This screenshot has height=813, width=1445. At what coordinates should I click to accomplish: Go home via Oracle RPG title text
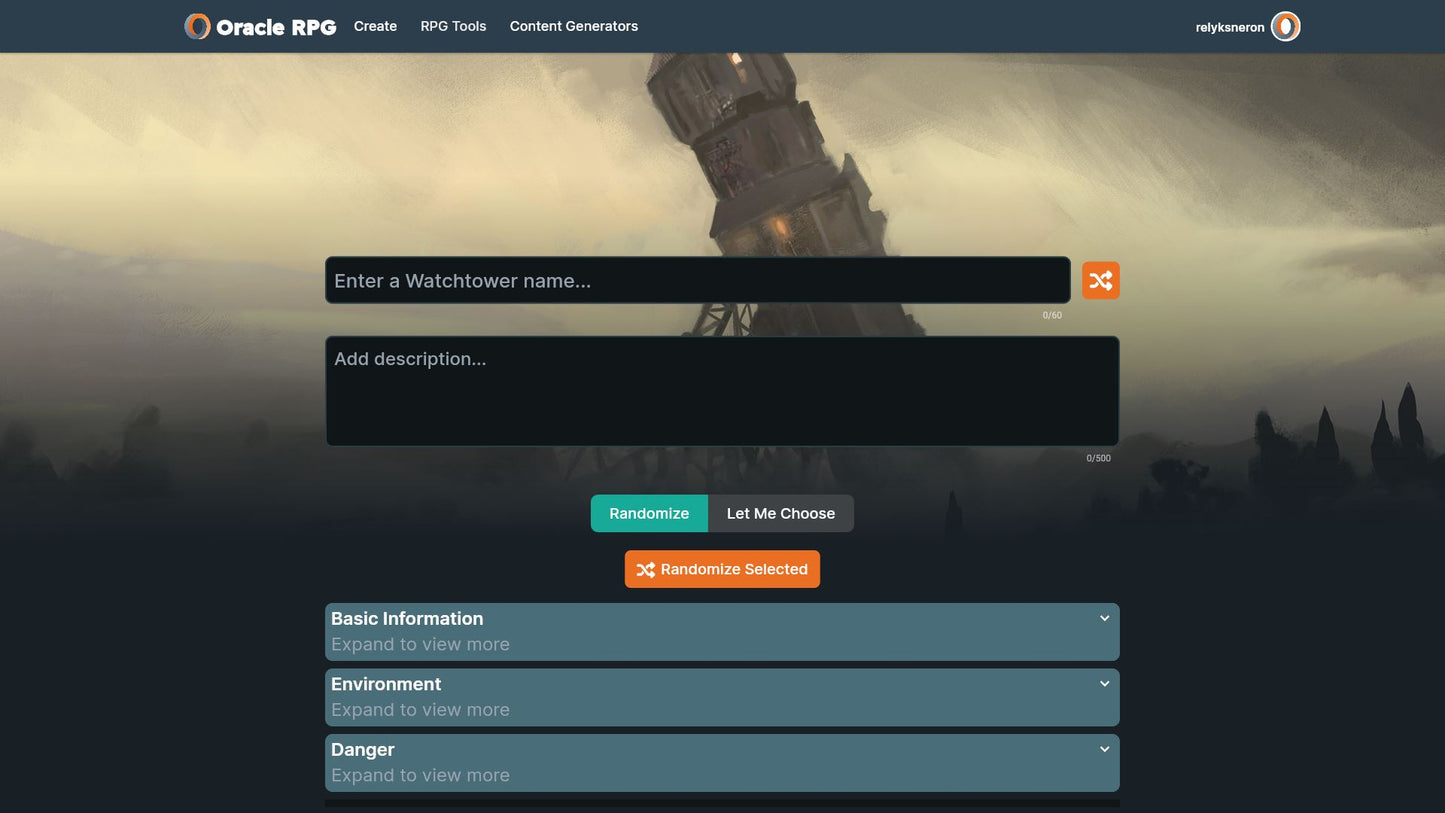pyautogui.click(x=276, y=27)
